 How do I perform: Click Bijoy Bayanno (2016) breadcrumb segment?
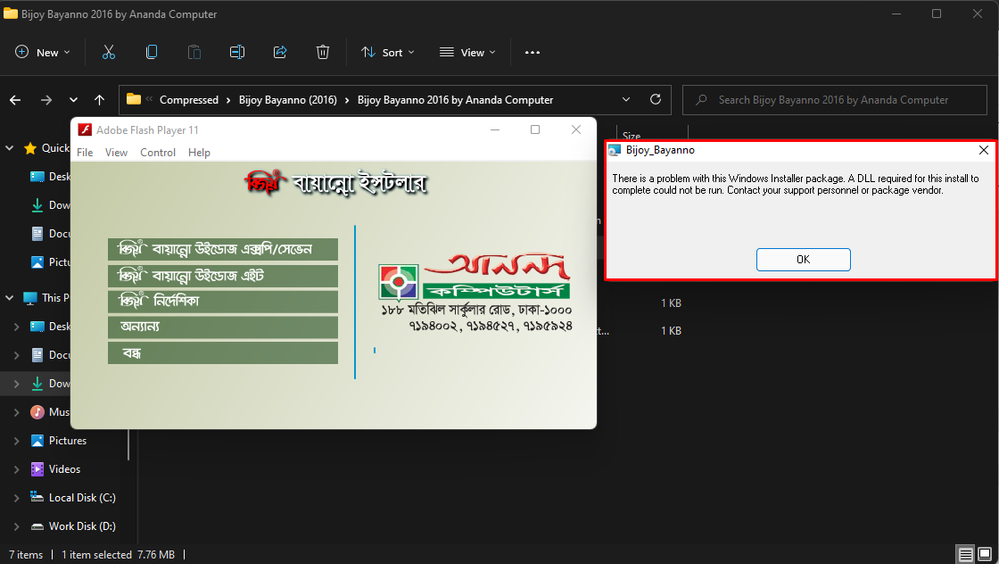point(288,100)
